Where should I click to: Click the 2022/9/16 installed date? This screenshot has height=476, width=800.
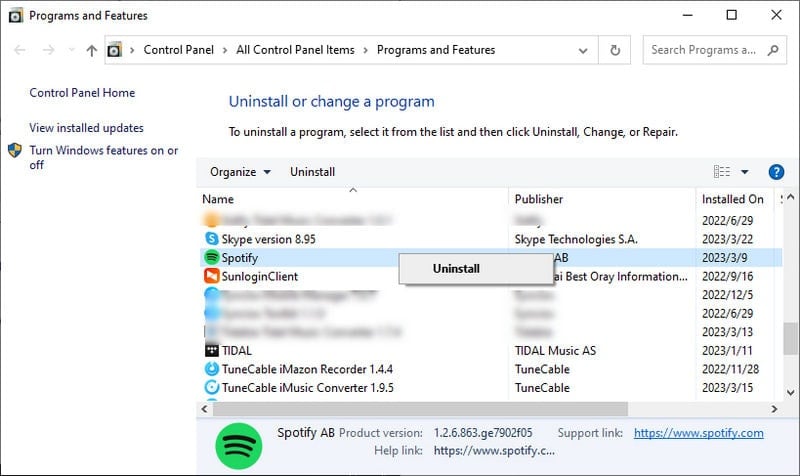[x=727, y=276]
